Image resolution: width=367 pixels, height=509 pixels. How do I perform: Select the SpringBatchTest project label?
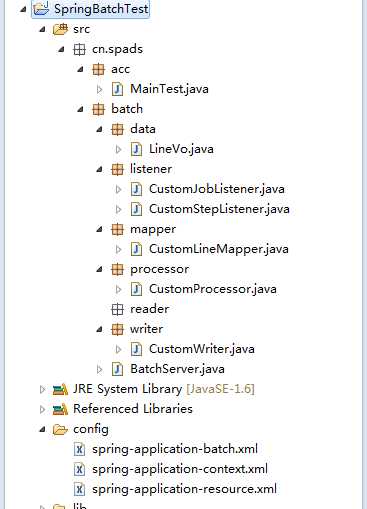click(101, 9)
